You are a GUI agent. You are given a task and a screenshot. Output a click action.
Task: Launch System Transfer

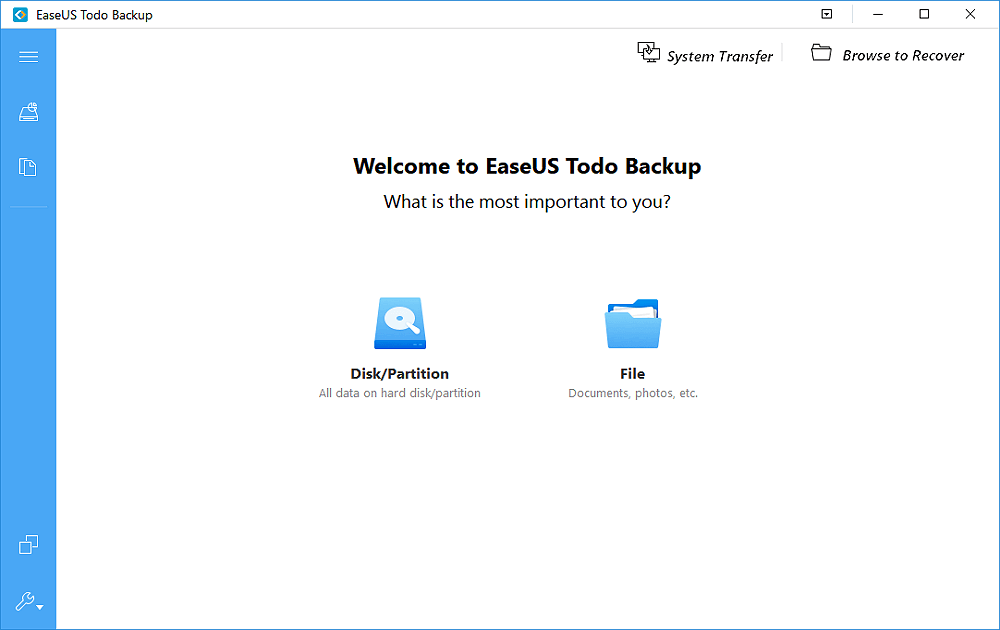(x=719, y=56)
